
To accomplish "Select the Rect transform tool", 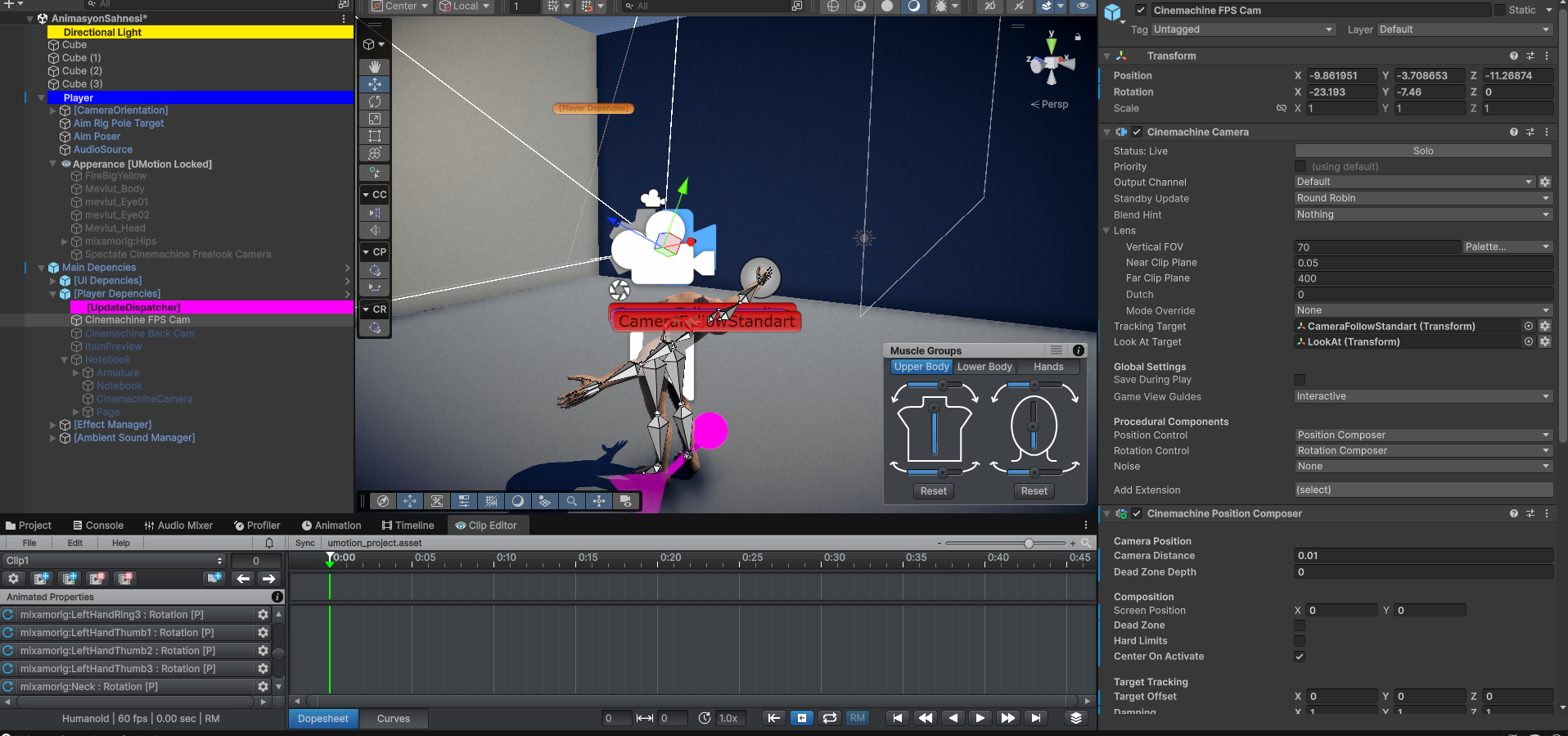I will pos(375,136).
